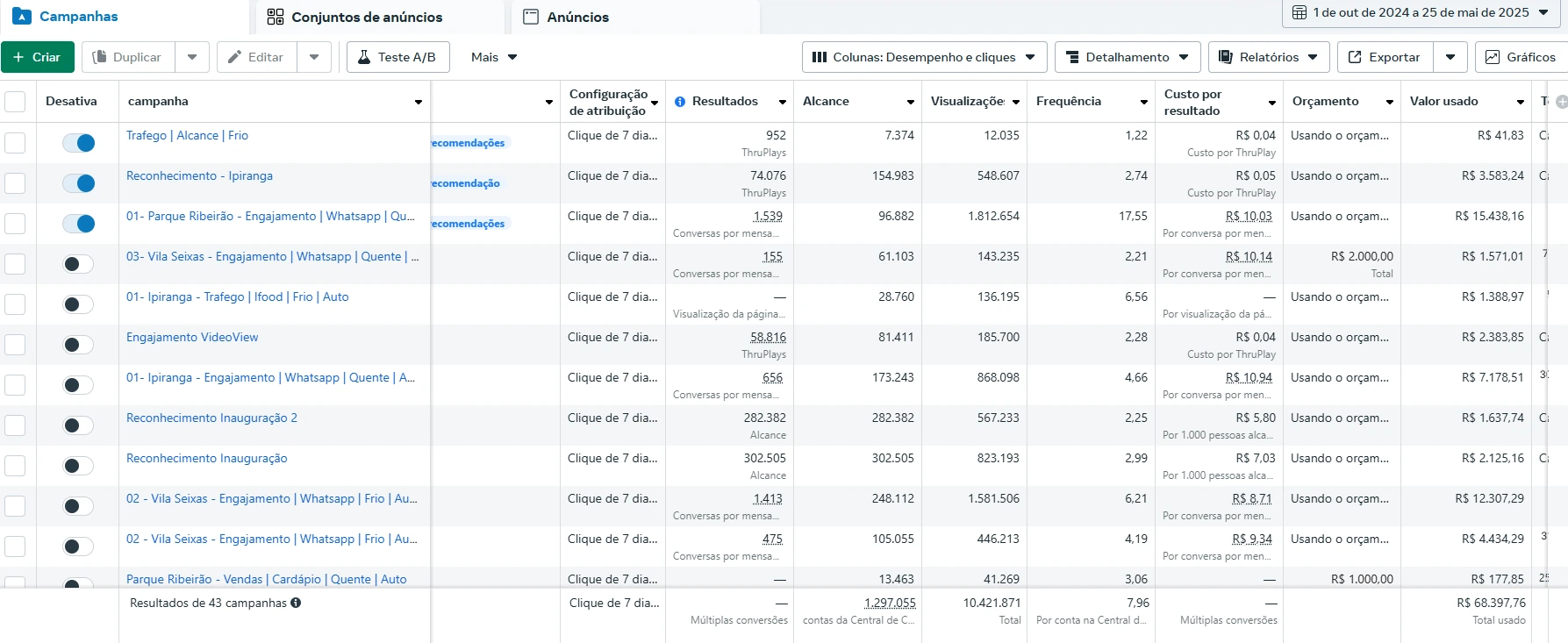The image size is (1568, 643).
Task: Expand the Mais menu
Action: (493, 57)
